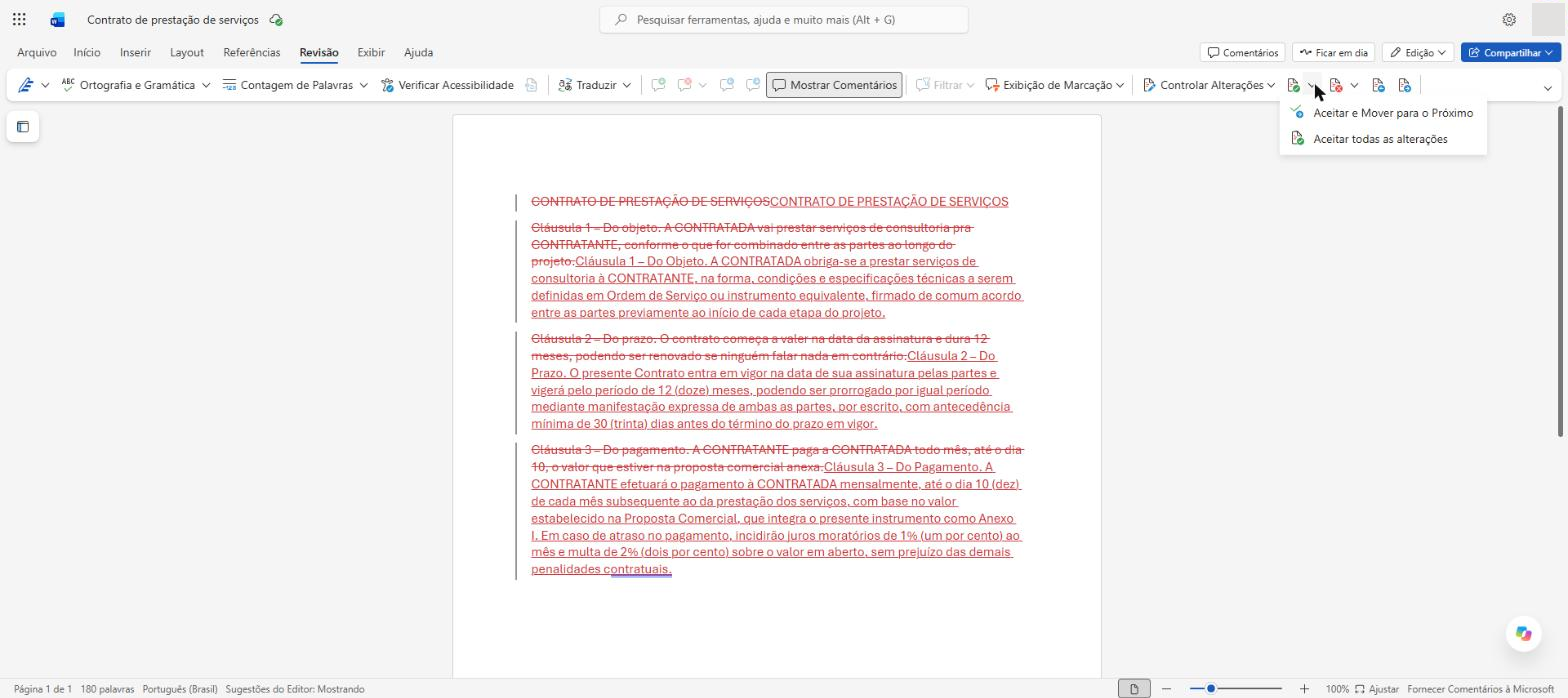Click the zoom out minus button
This screenshot has width=1568, height=698.
click(1166, 689)
